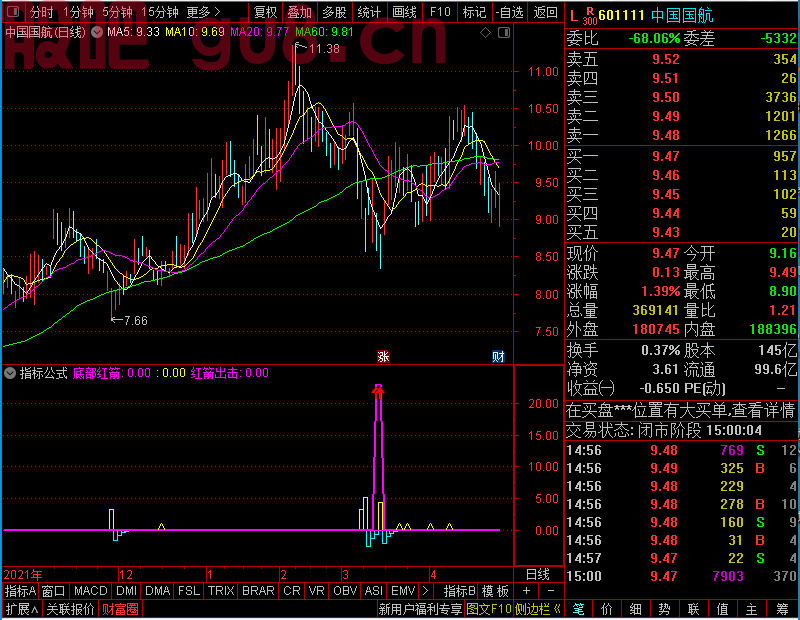Viewport: 800px width, 620px height.
Task: Click the 涨 marker on the chart
Action: pyautogui.click(x=383, y=357)
